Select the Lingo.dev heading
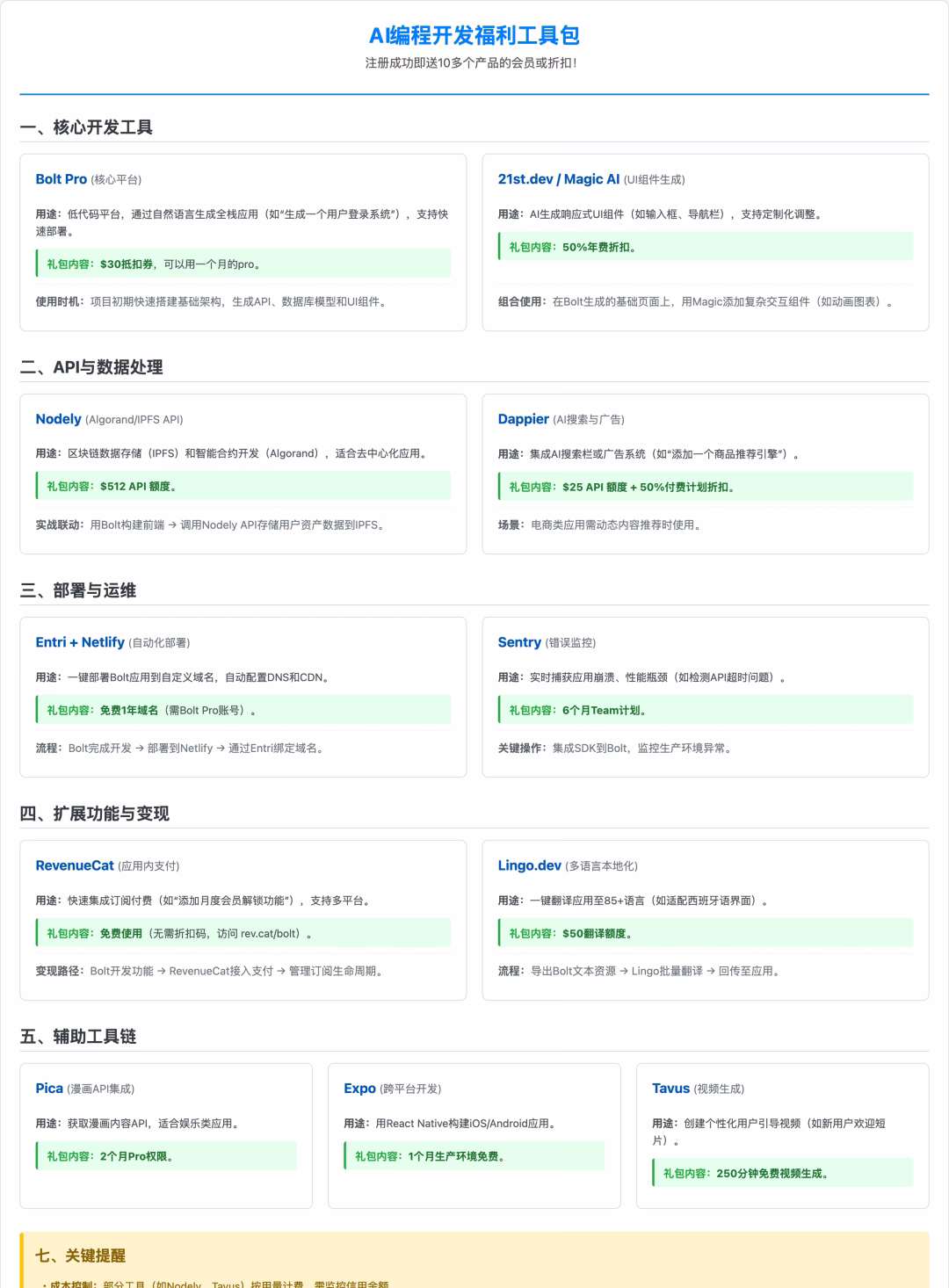The image size is (949, 1288). point(528,865)
